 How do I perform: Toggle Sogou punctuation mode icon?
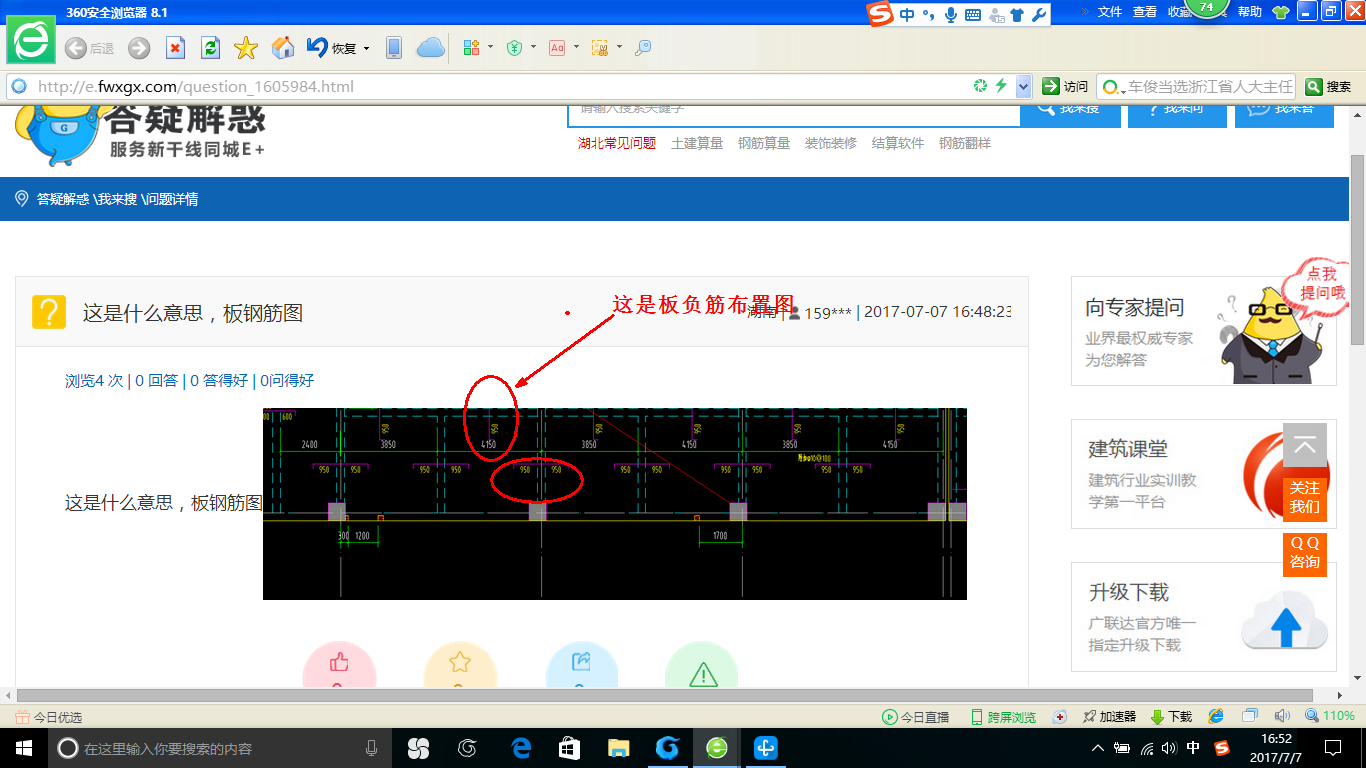coord(928,15)
